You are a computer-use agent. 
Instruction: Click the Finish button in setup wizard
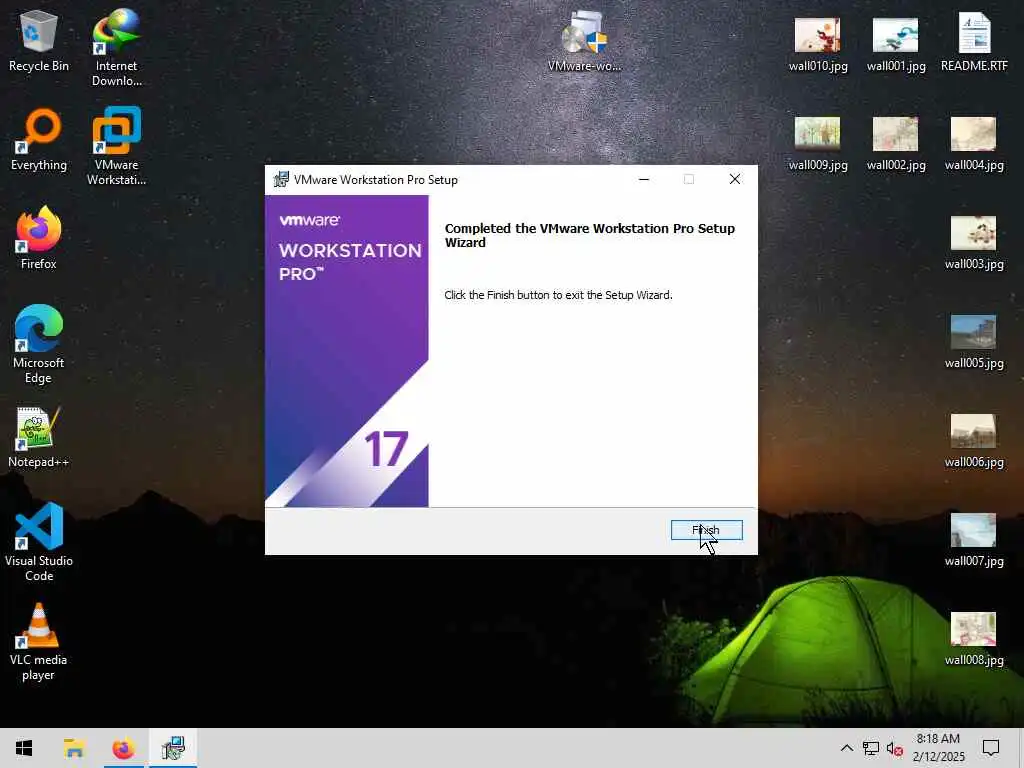pos(706,530)
